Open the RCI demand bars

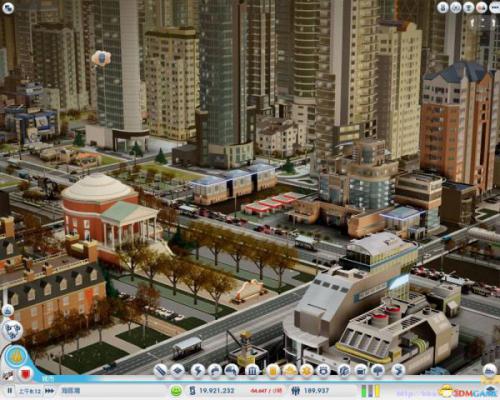click(370, 391)
